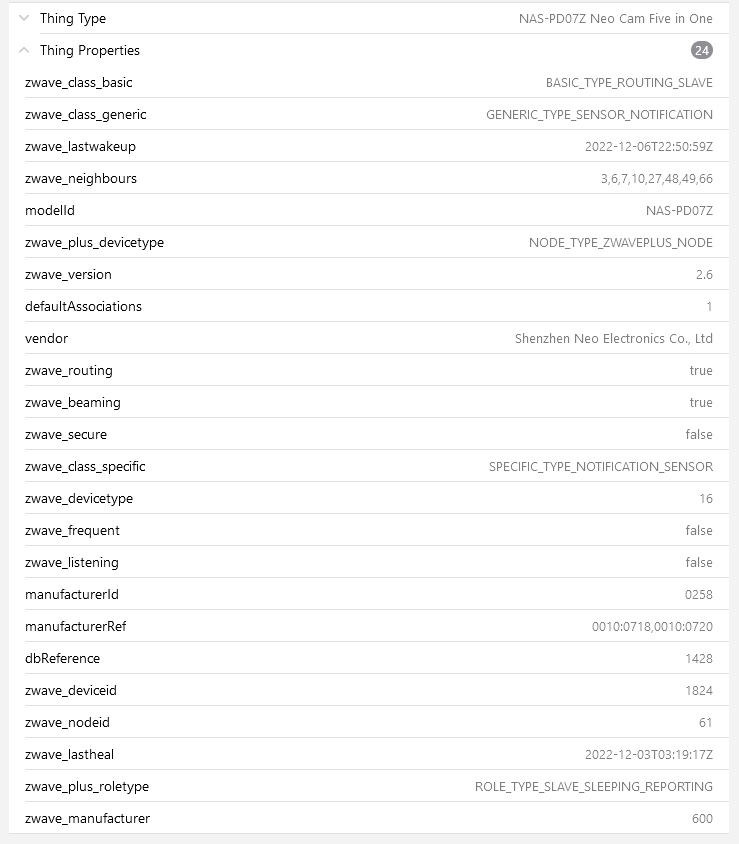Click the zwave_neighbours value 3,6,7,10,27,48,49,66

click(x=650, y=178)
